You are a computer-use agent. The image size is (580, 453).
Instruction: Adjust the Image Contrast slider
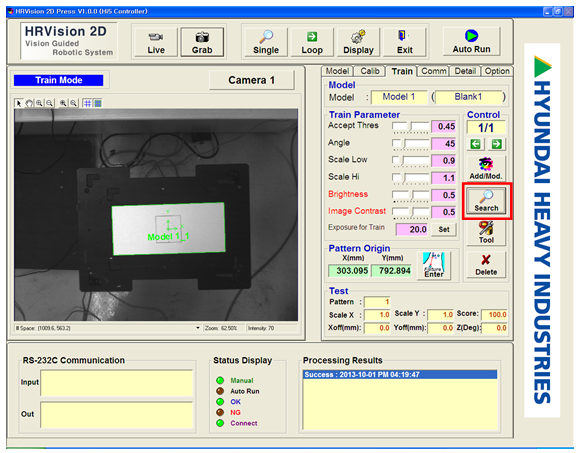click(411, 212)
